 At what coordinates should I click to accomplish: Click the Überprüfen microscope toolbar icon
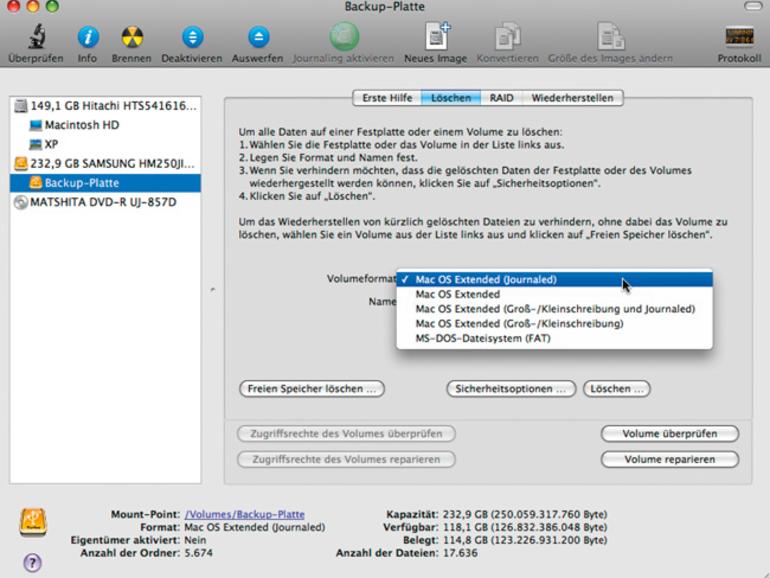[x=37, y=36]
